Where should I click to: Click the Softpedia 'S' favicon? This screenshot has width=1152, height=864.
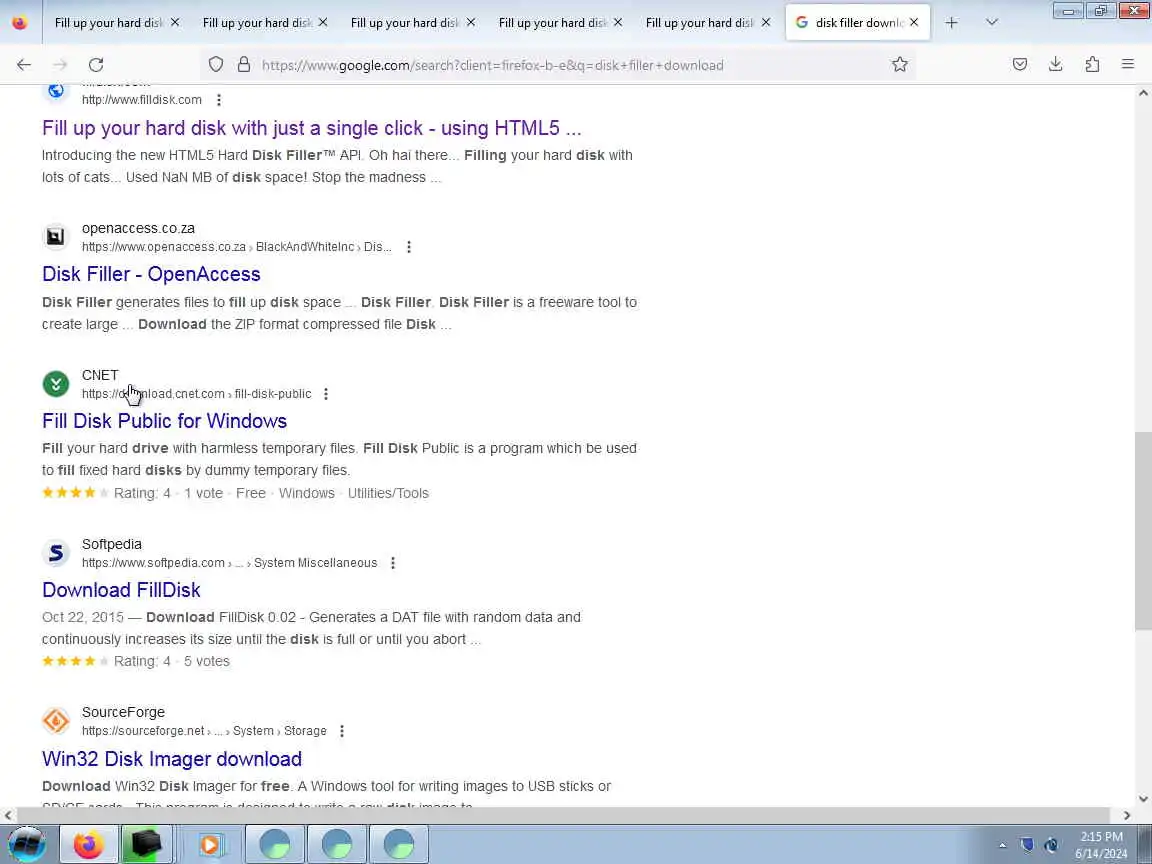(x=56, y=552)
